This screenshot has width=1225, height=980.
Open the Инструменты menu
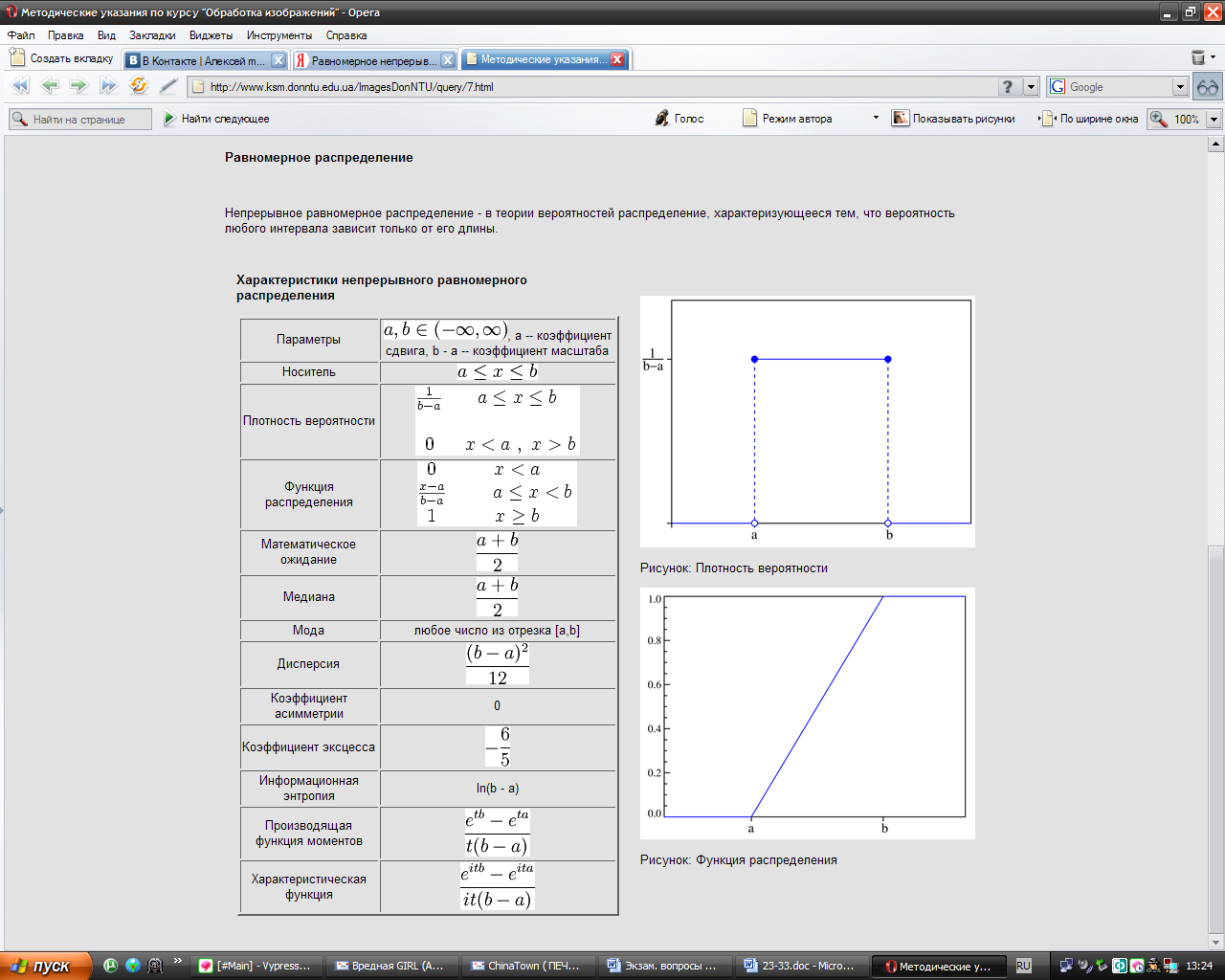(x=279, y=35)
